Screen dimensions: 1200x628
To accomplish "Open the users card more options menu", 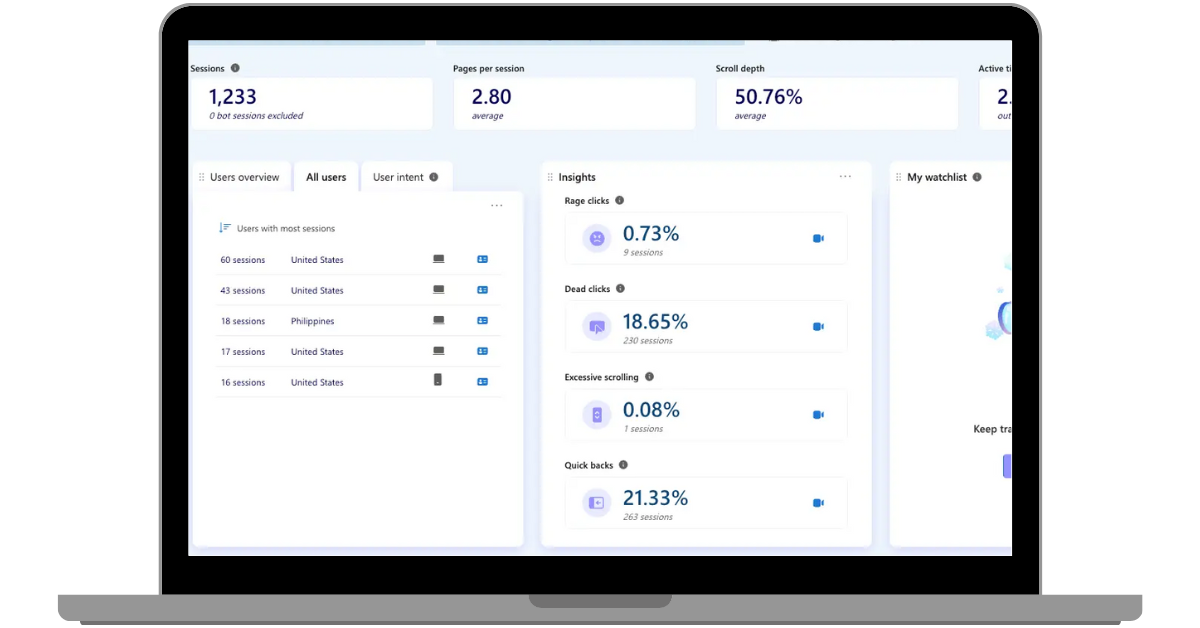I will 496,205.
